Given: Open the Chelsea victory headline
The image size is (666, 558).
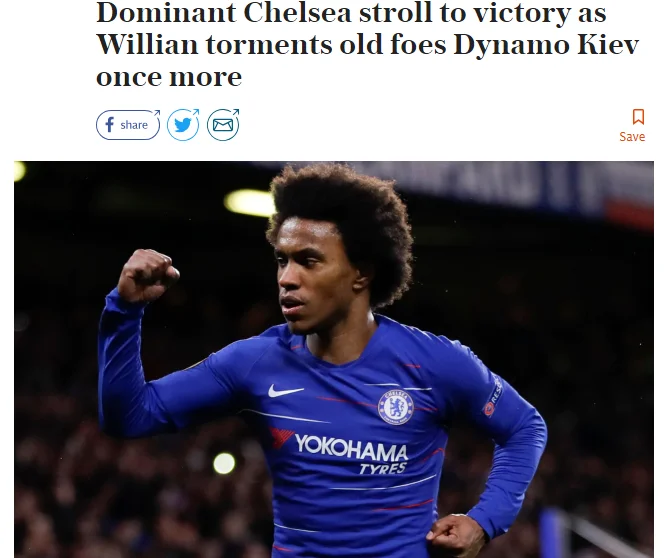Looking at the screenshot, I should tap(368, 44).
